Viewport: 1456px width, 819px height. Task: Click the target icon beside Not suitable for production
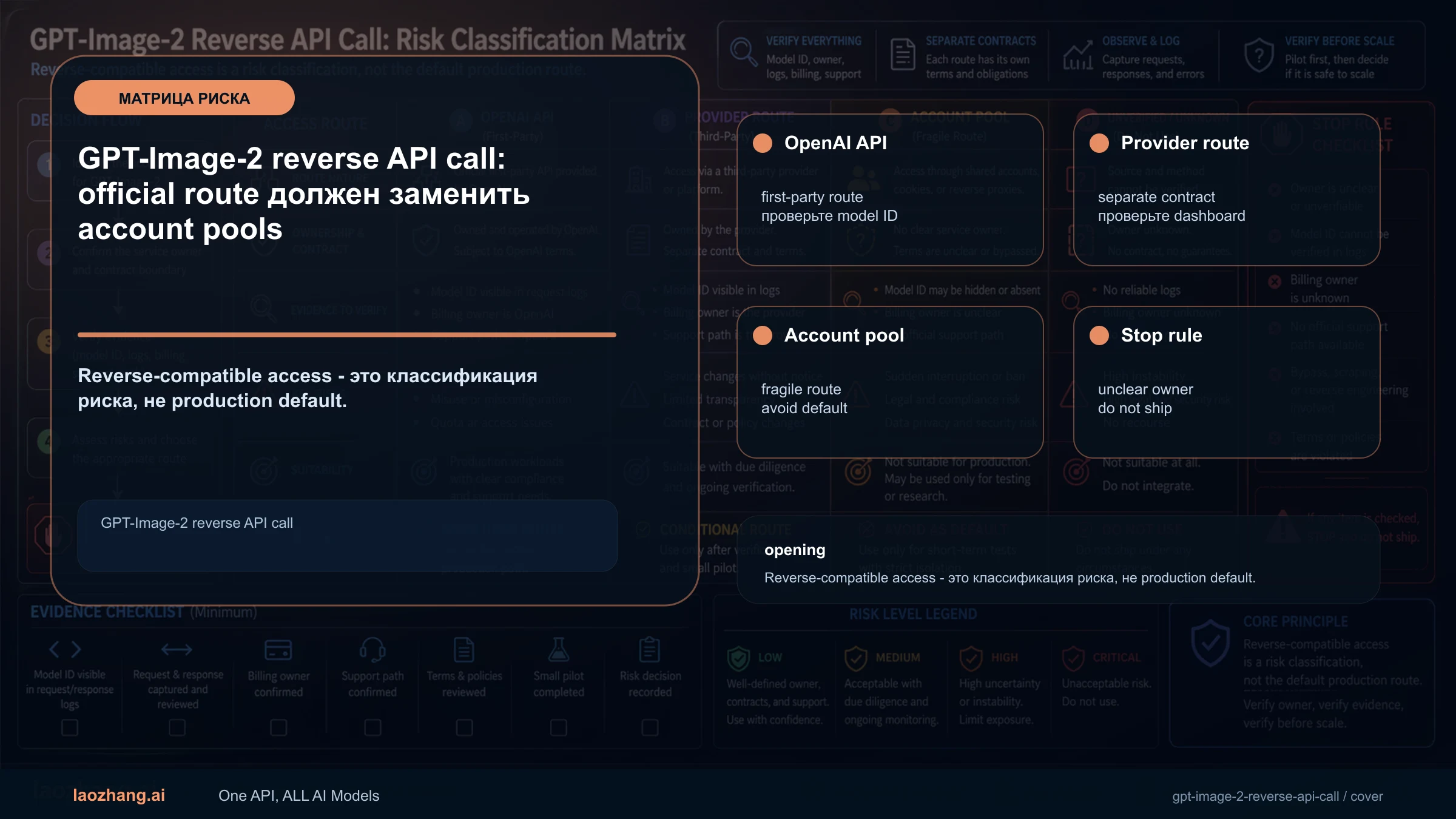(858, 471)
